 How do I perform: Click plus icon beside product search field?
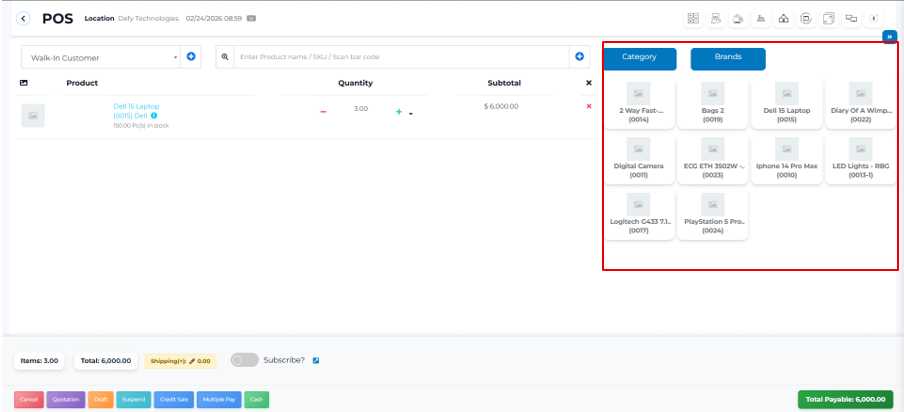point(580,57)
